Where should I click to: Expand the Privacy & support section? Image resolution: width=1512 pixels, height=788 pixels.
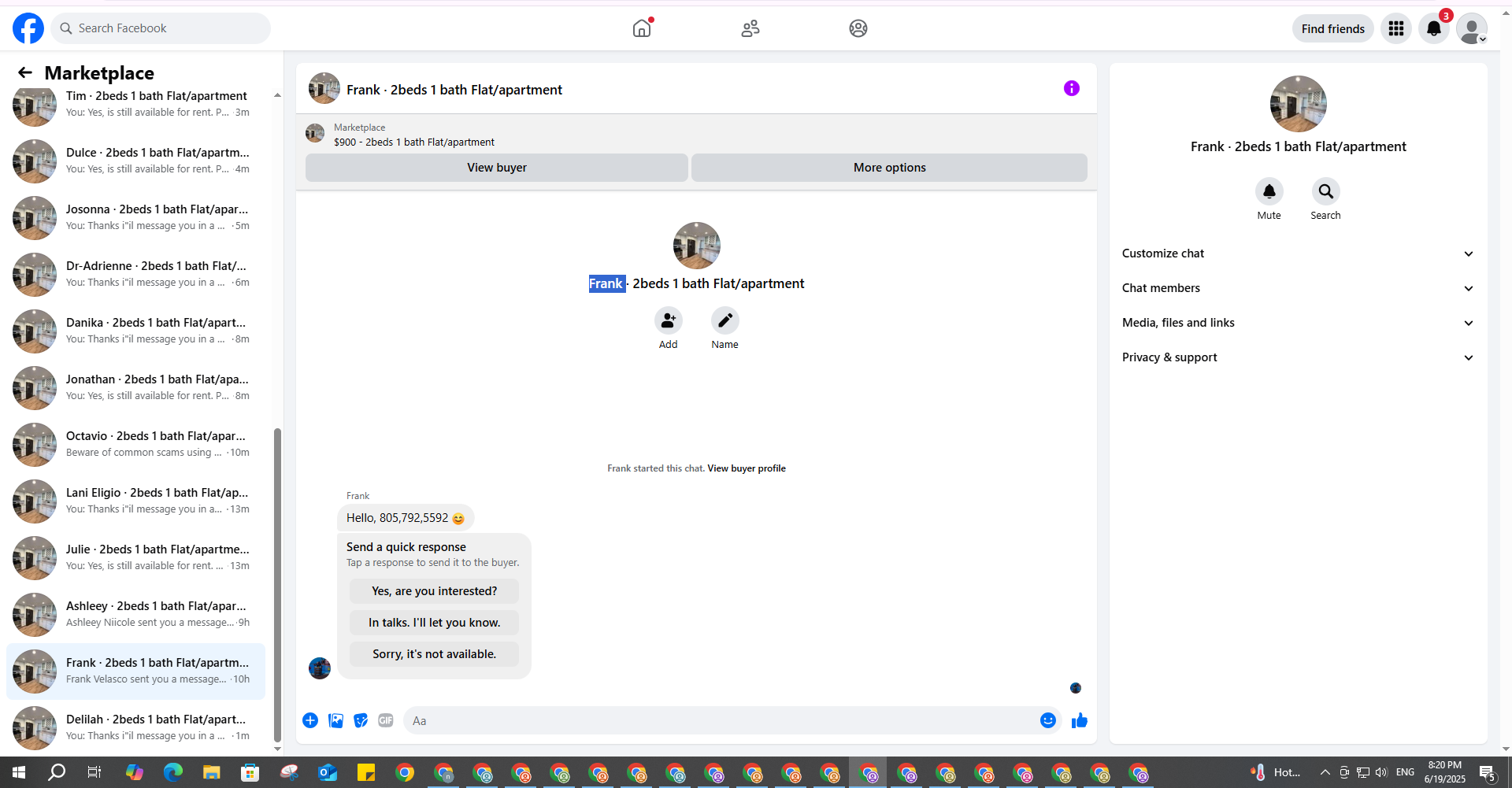[x=1299, y=357]
